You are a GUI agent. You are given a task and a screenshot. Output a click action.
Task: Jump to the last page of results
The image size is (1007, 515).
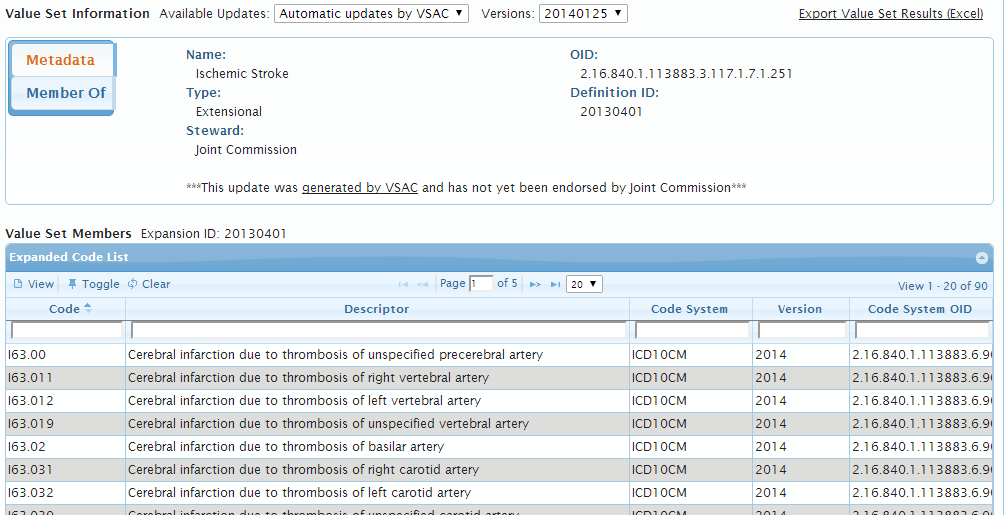click(x=555, y=284)
